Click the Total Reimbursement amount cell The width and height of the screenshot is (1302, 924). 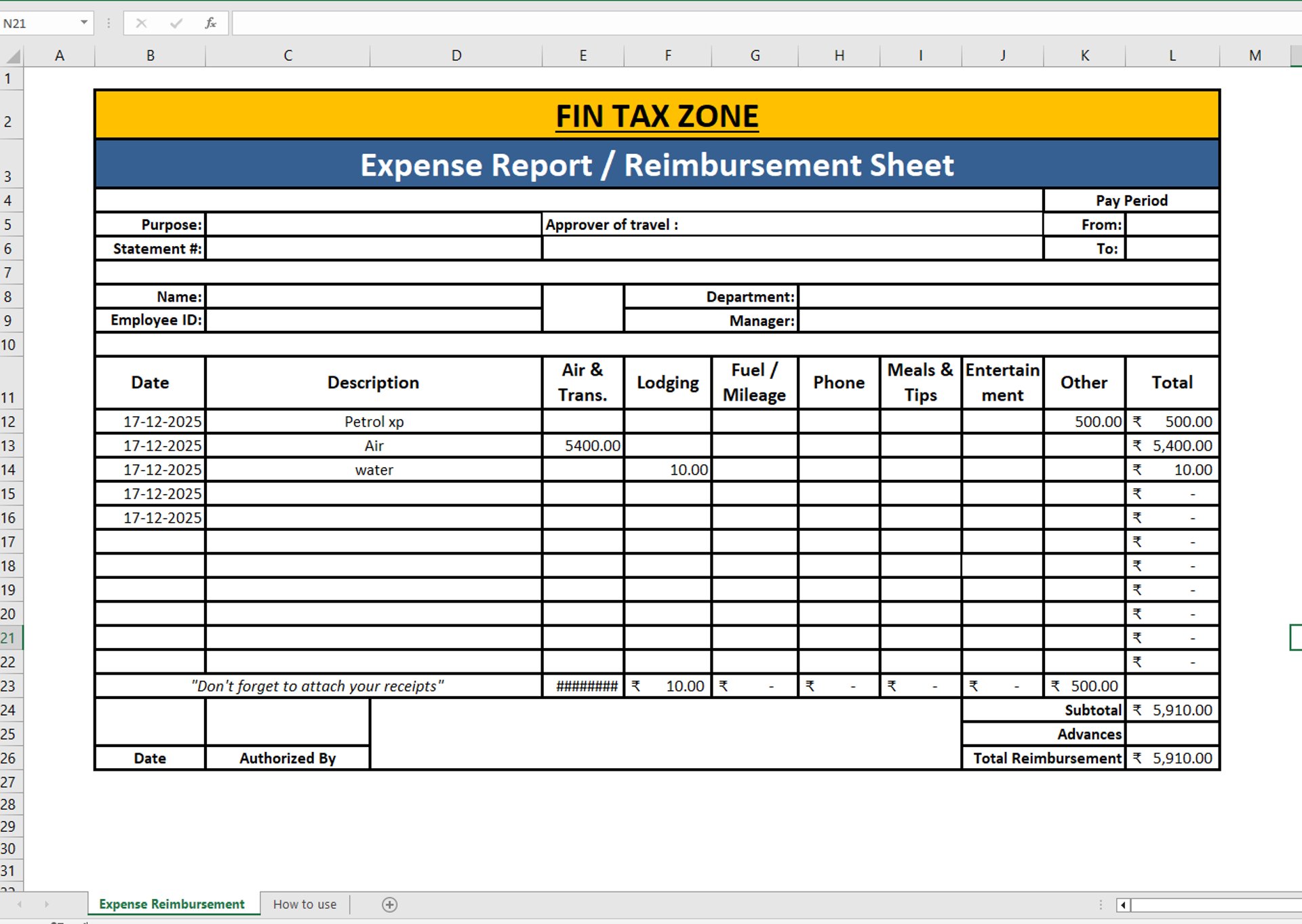tap(1172, 758)
